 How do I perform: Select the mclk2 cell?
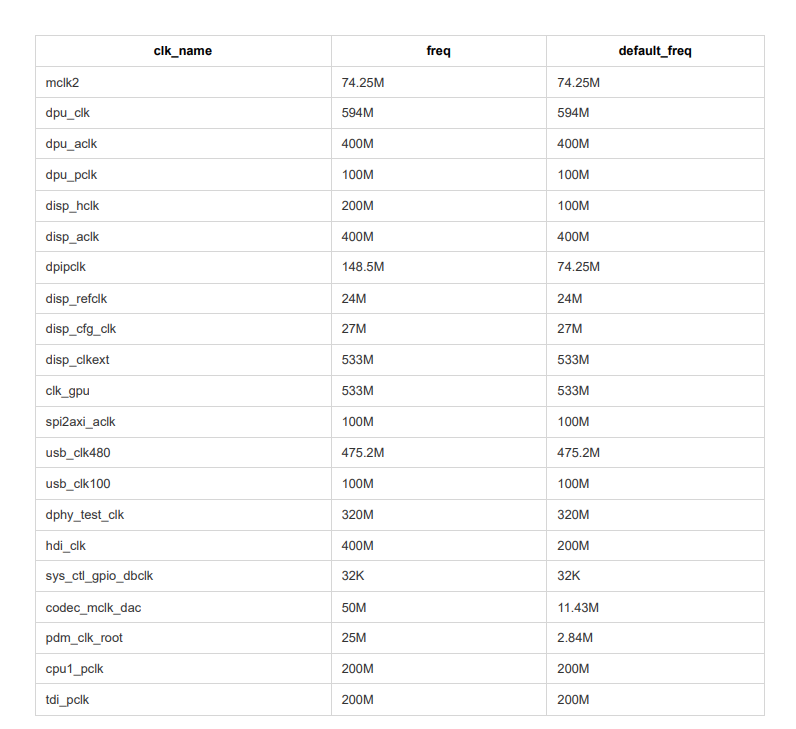(62, 82)
